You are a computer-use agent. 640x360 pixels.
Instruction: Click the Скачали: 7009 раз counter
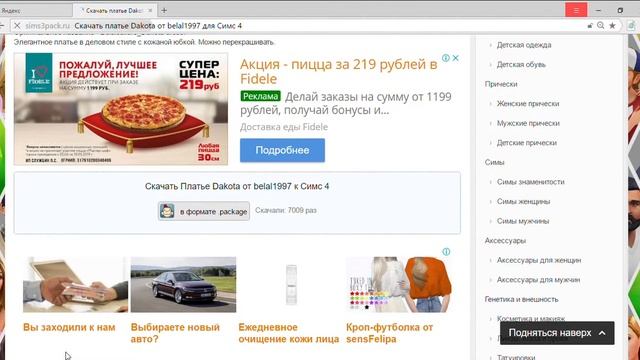click(286, 211)
